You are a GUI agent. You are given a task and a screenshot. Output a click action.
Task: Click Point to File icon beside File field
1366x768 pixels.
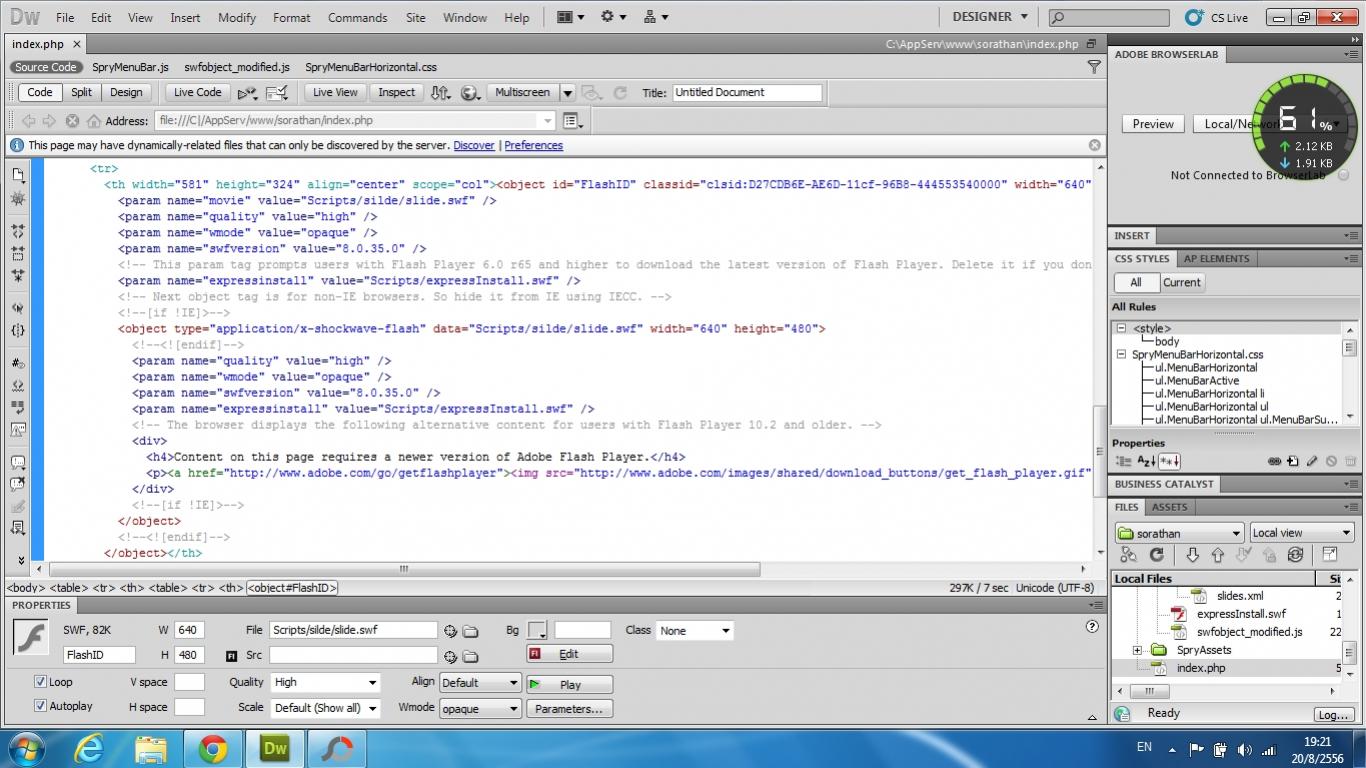coord(450,630)
